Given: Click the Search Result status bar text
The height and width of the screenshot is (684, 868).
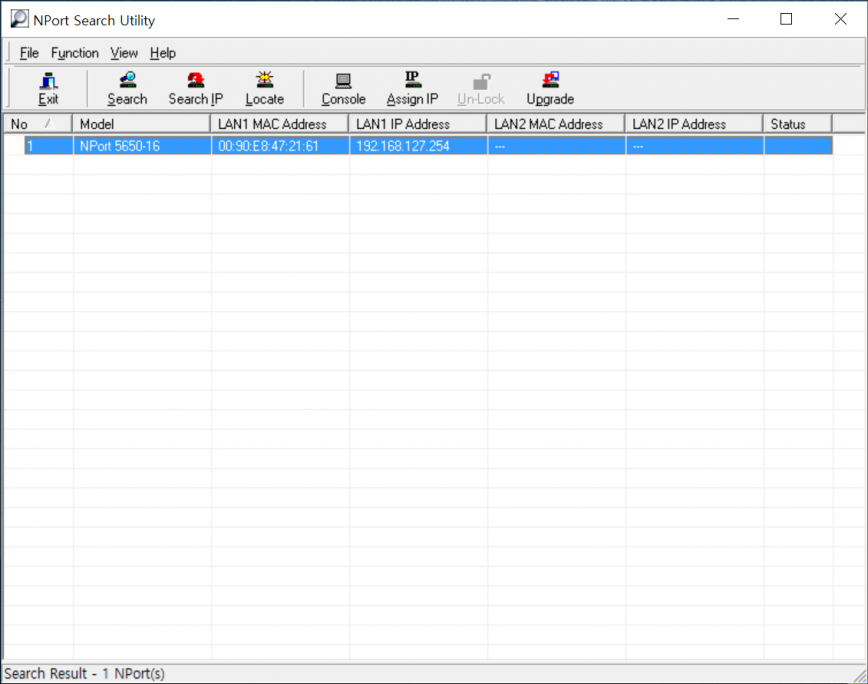Looking at the screenshot, I should tap(84, 673).
